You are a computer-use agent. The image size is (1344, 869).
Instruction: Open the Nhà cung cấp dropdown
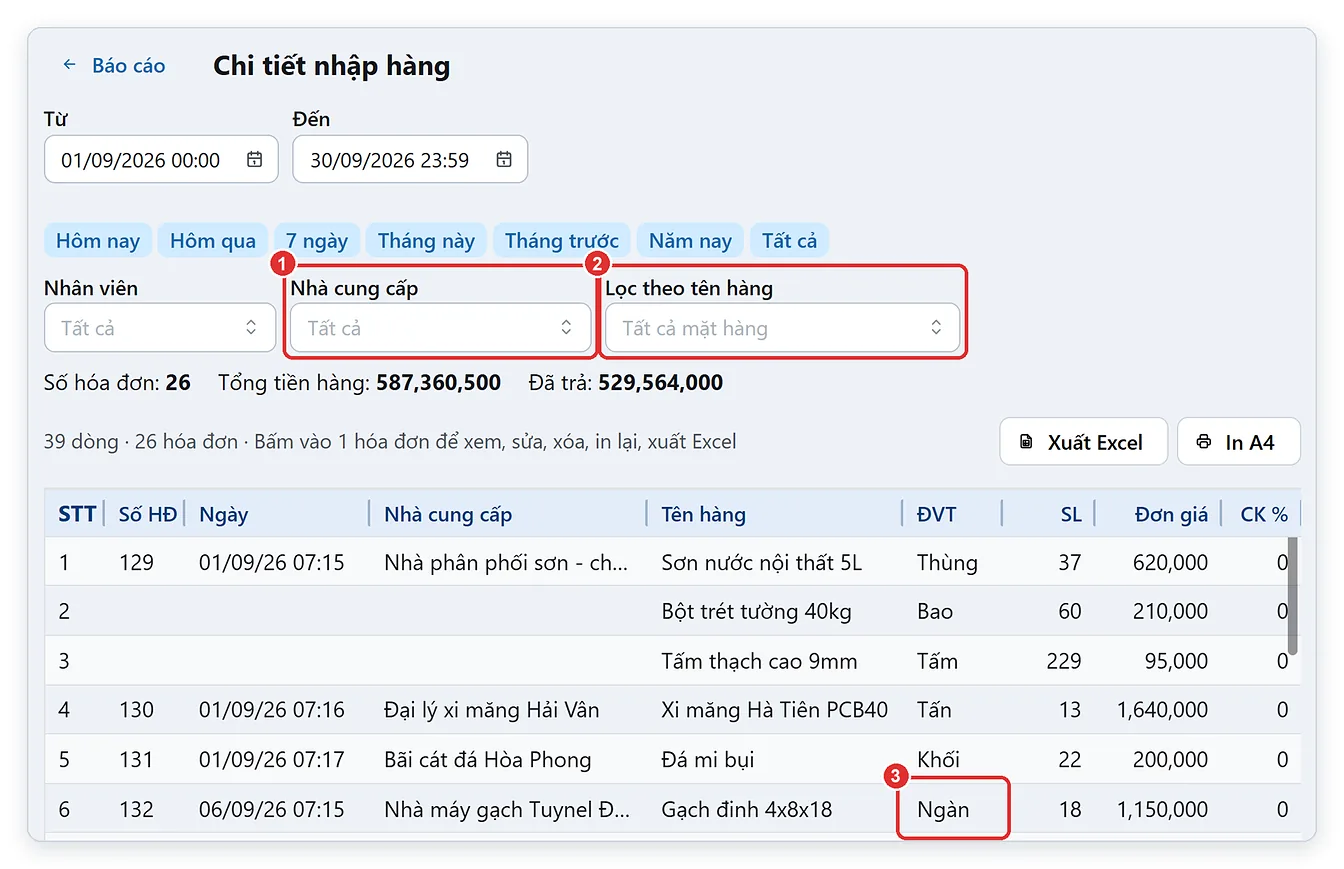[x=440, y=328]
